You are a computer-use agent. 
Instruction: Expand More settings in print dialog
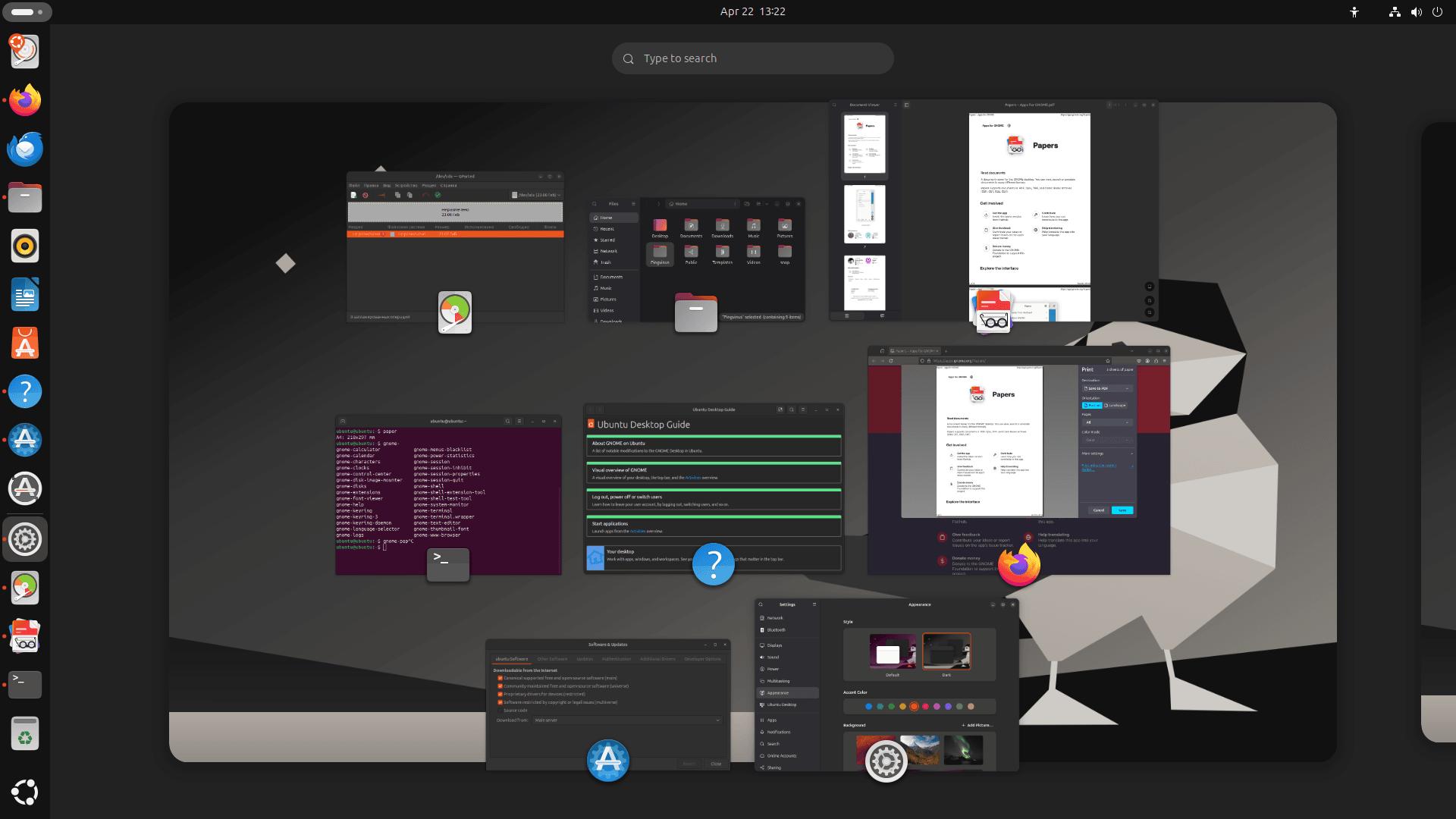point(1107,453)
